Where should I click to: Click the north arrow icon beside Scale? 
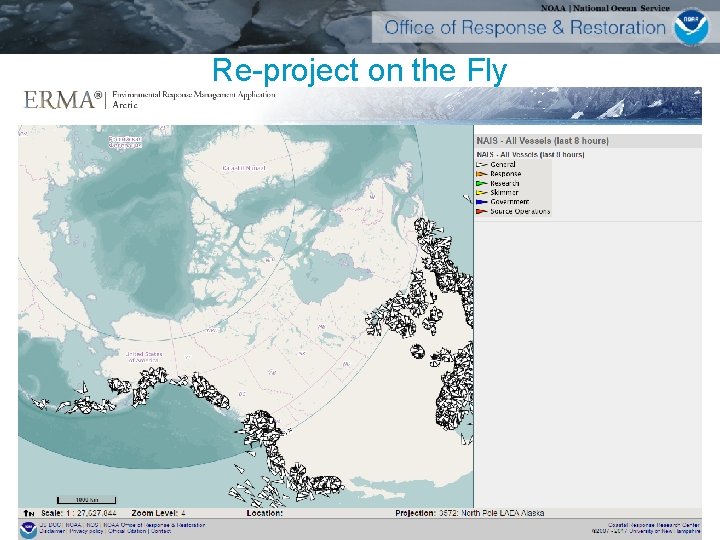click(x=29, y=513)
